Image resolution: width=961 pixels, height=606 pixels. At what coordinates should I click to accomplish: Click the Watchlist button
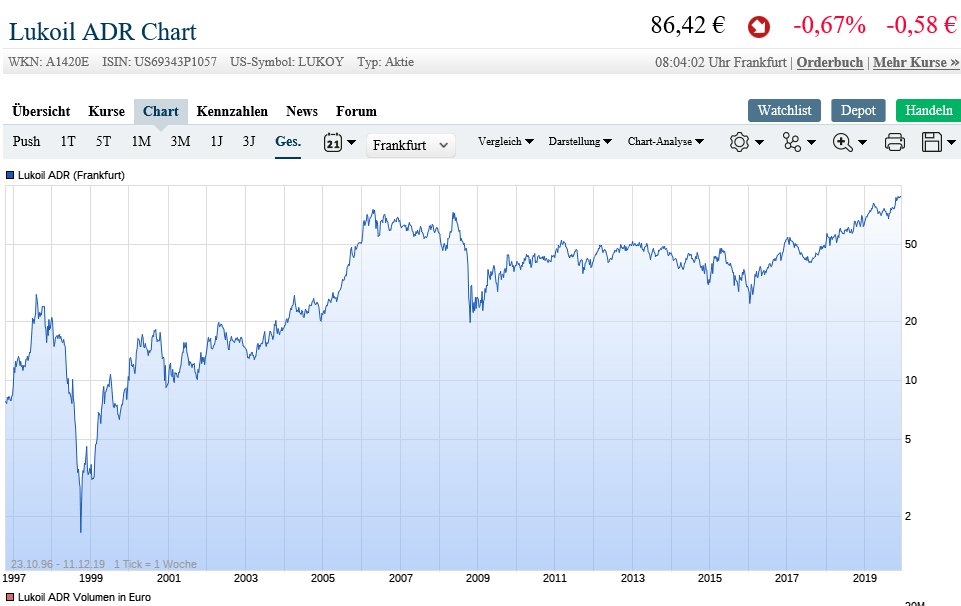coord(784,110)
